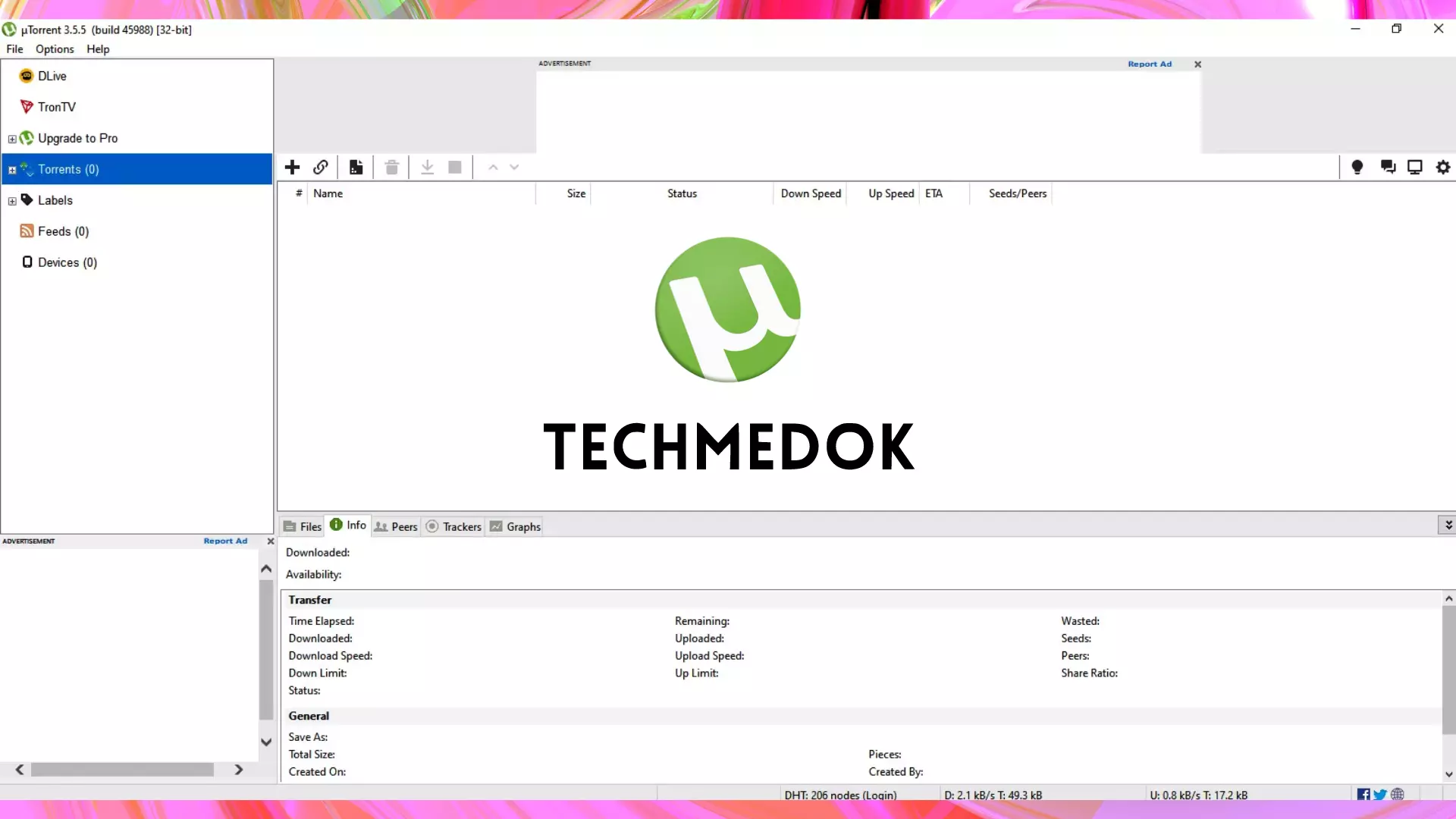Switch to the Trackers tab

point(453,526)
